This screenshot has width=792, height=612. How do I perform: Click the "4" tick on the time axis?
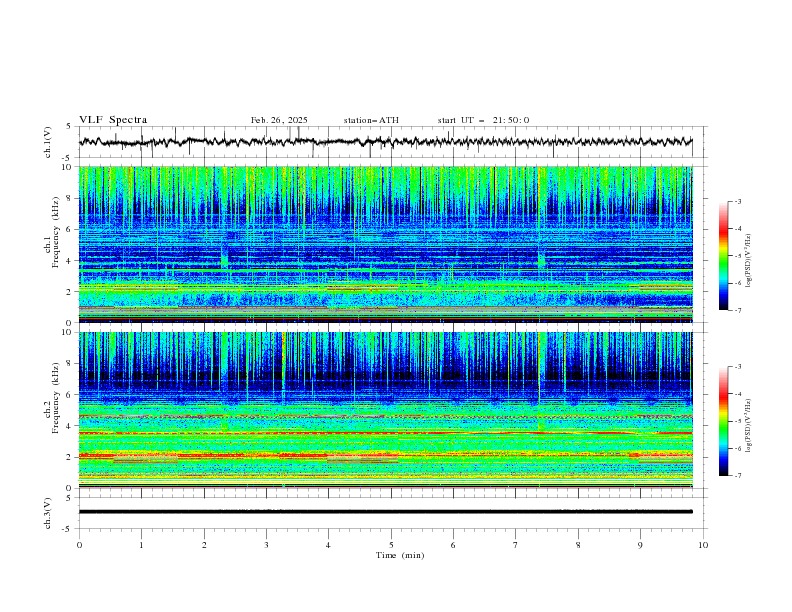328,545
